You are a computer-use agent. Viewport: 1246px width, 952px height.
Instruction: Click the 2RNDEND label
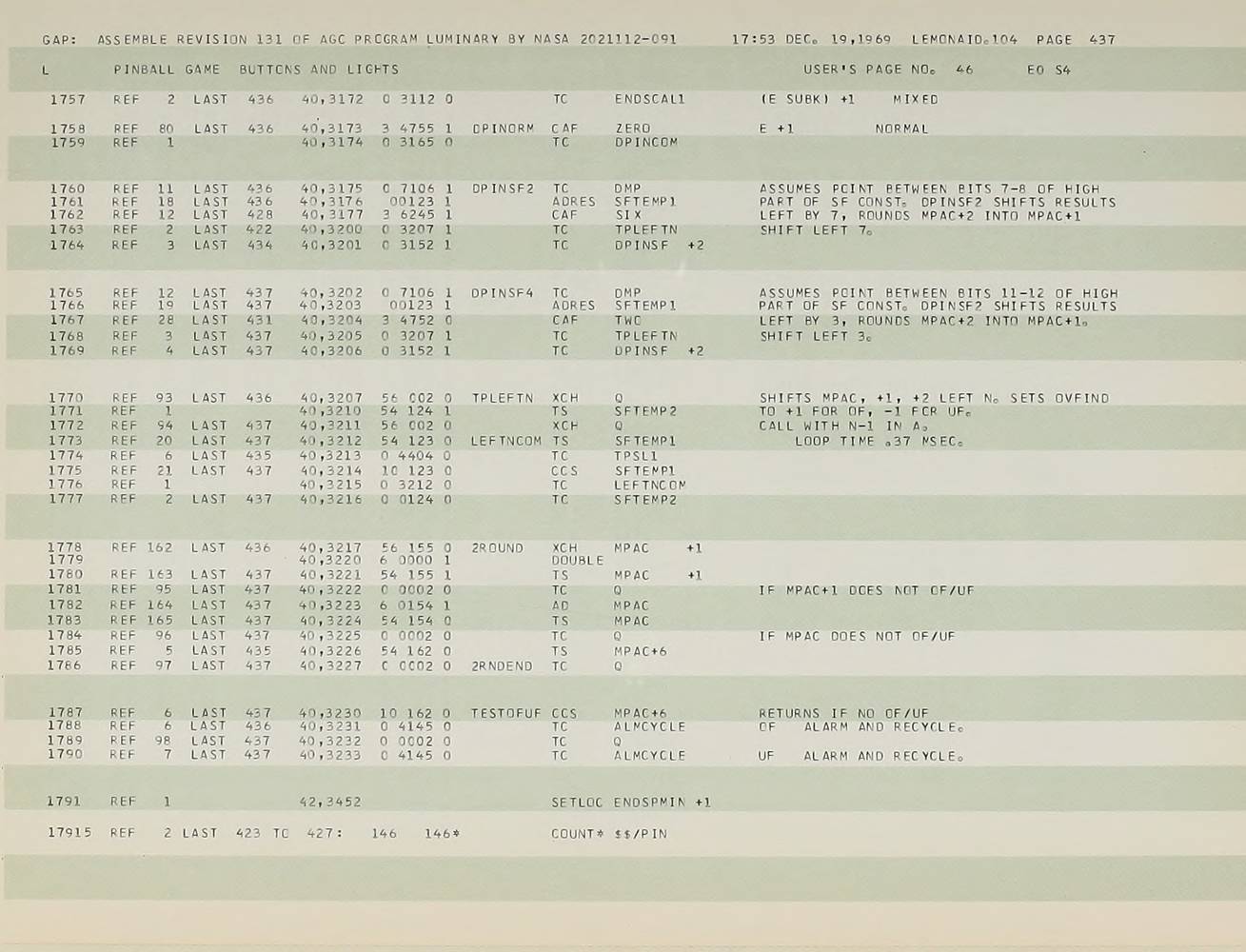click(x=502, y=666)
